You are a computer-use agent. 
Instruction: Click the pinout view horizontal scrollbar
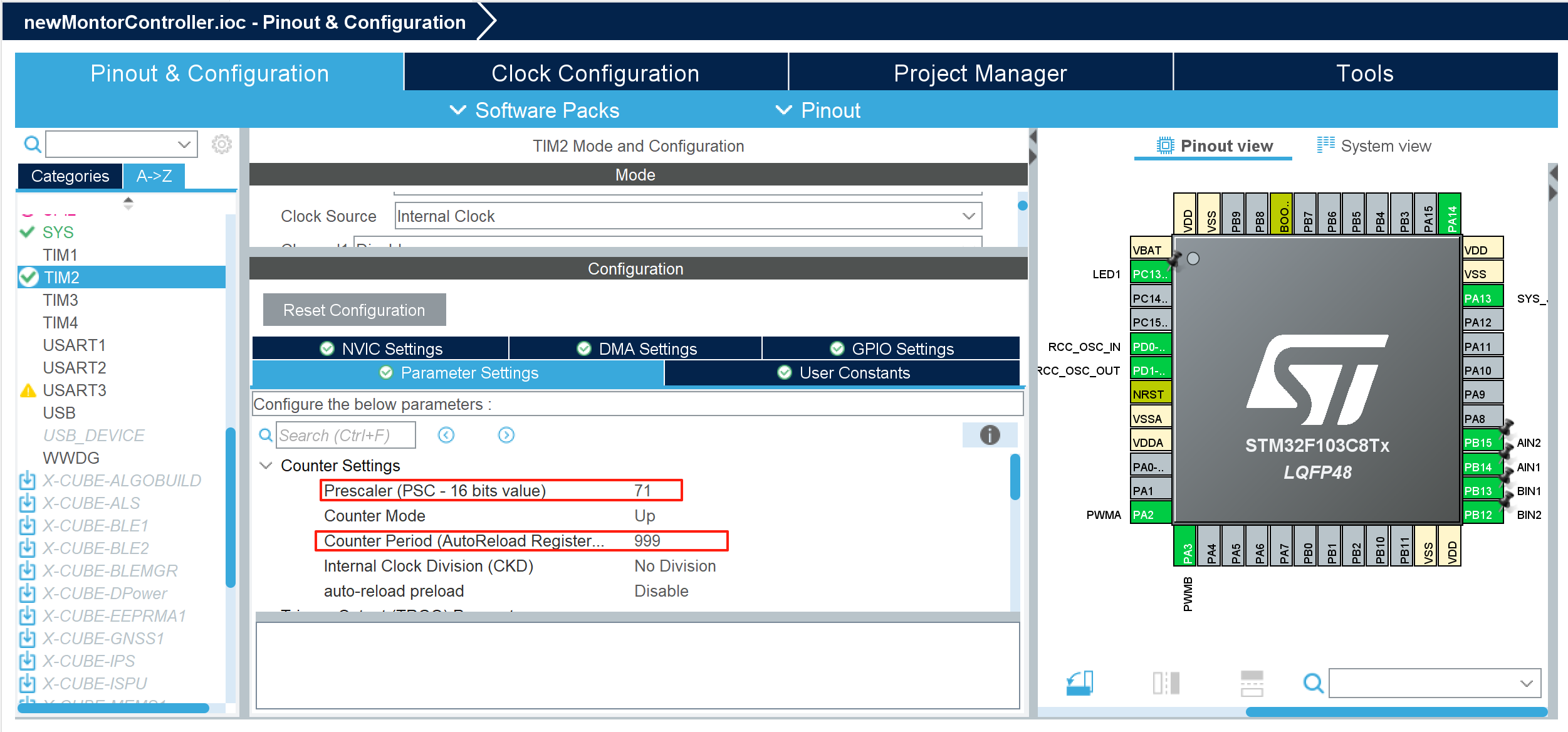click(1396, 711)
